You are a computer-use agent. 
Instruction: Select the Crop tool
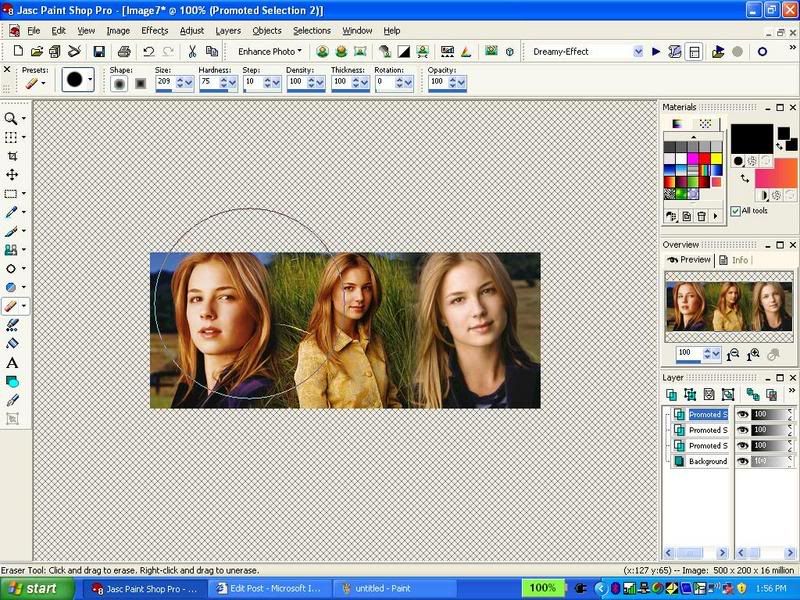[12, 156]
